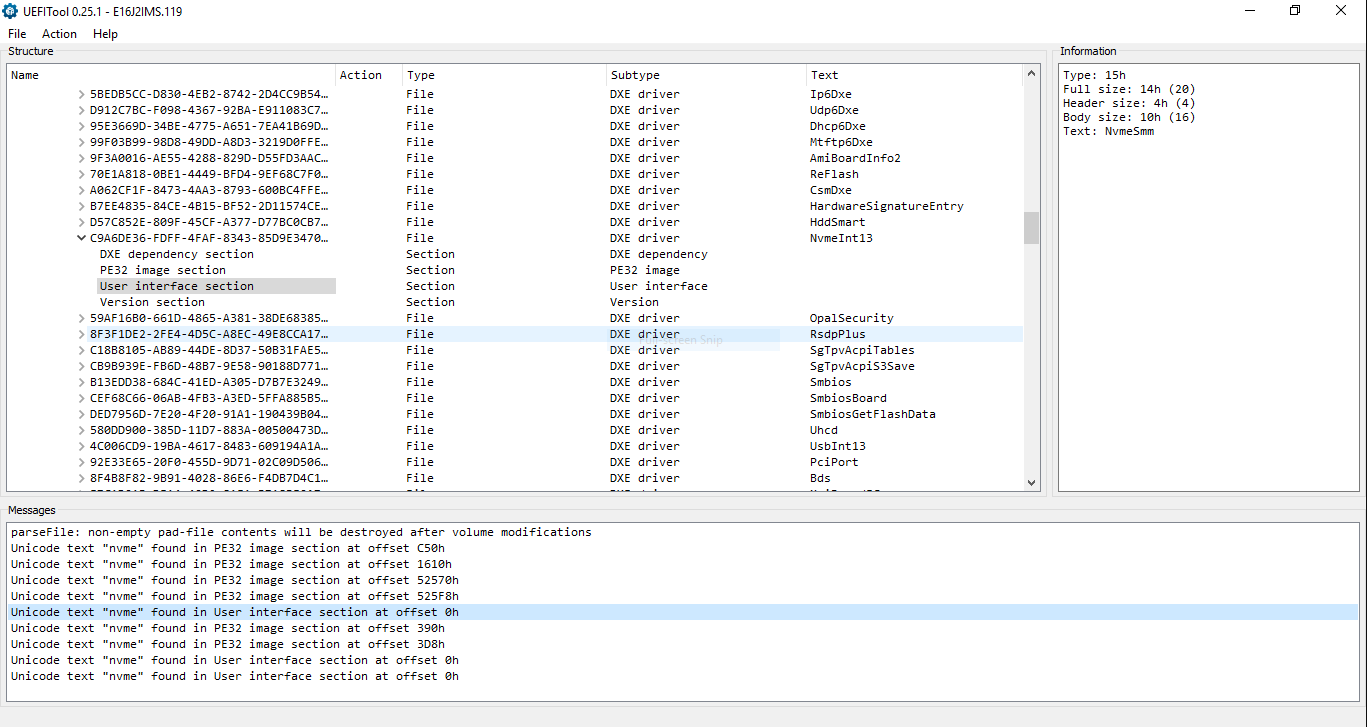This screenshot has width=1367, height=727.
Task: Select the message with offset 1610h
Action: pos(683,564)
